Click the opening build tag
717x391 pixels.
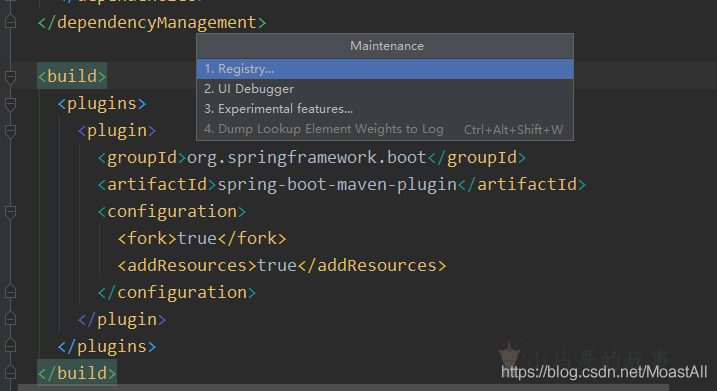click(72, 76)
